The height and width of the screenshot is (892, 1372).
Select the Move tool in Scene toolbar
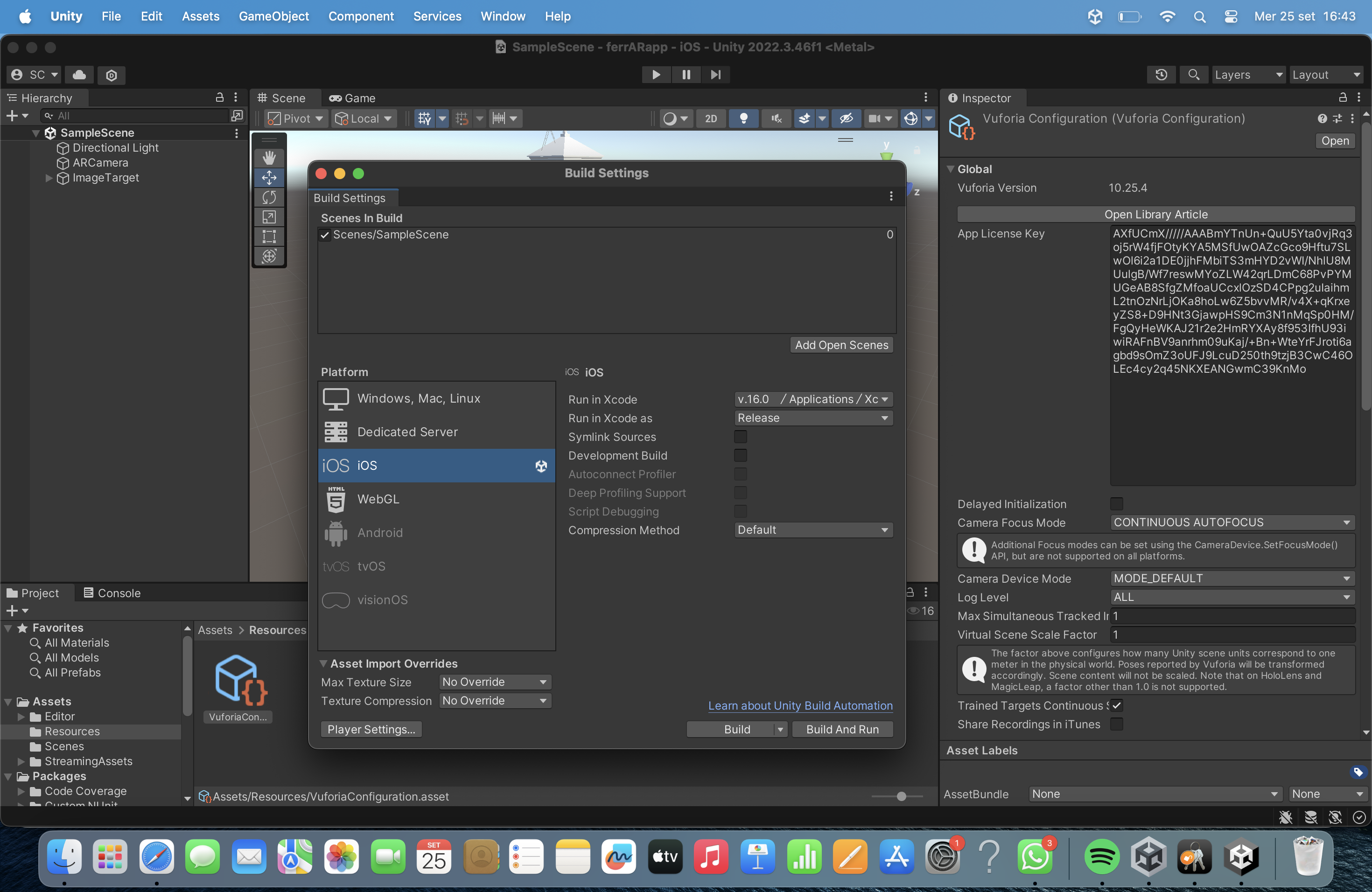(x=269, y=177)
